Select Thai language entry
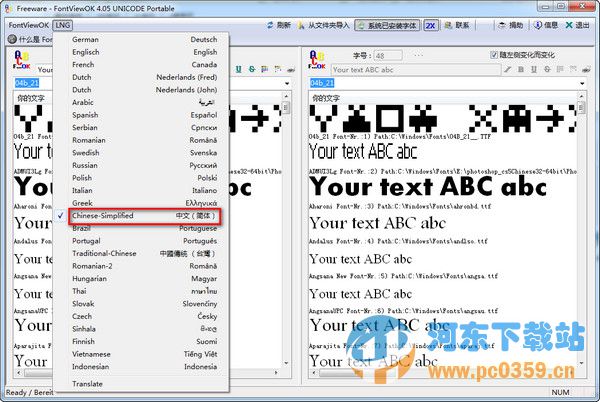 tap(145, 291)
